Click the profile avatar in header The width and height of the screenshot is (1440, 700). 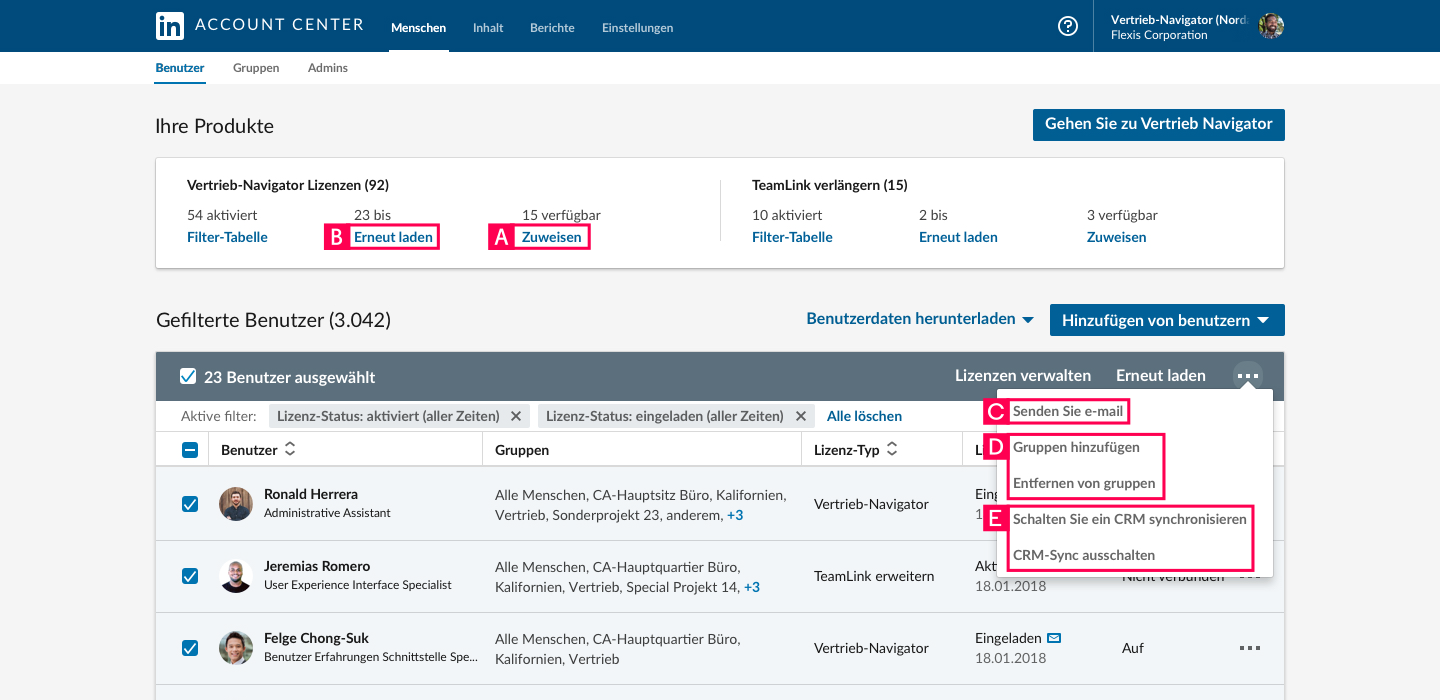1271,27
